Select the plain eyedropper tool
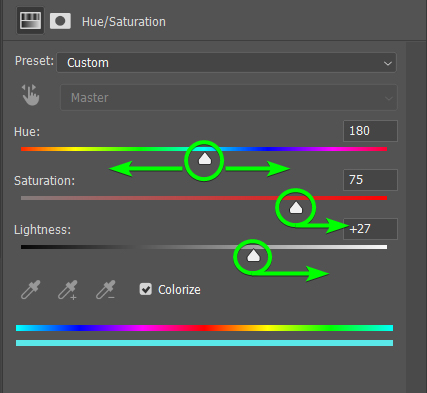This screenshot has width=427, height=393. [31, 289]
